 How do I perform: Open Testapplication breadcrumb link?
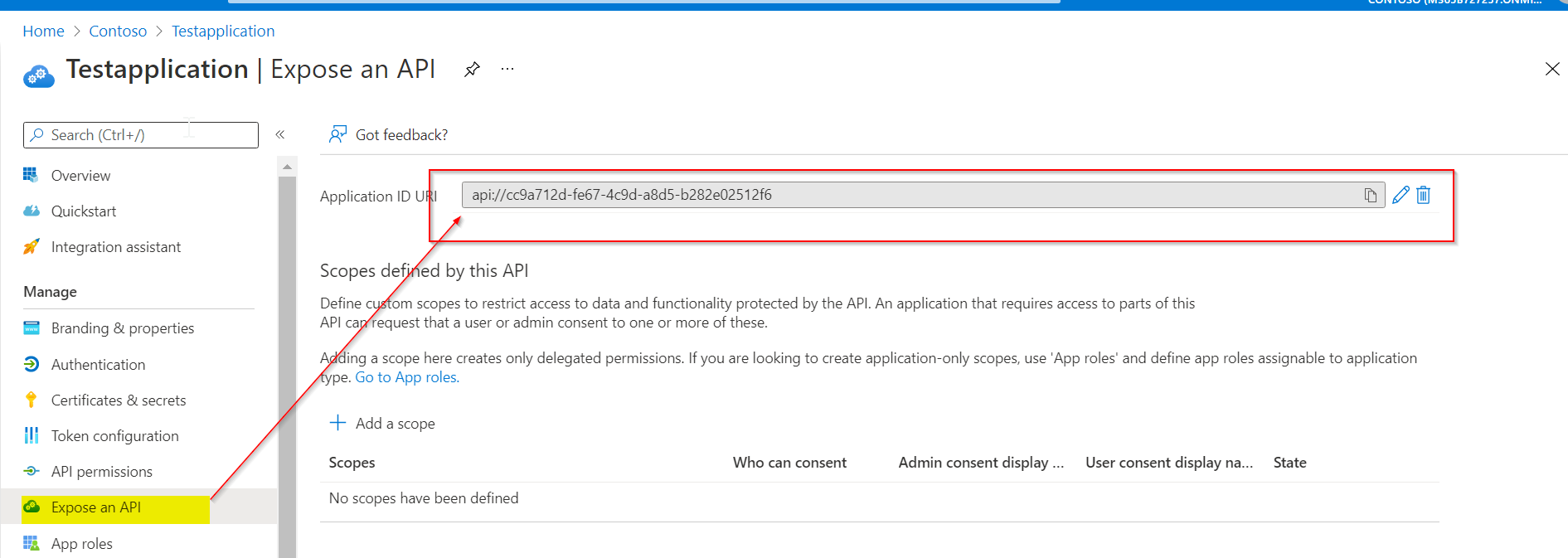[223, 32]
